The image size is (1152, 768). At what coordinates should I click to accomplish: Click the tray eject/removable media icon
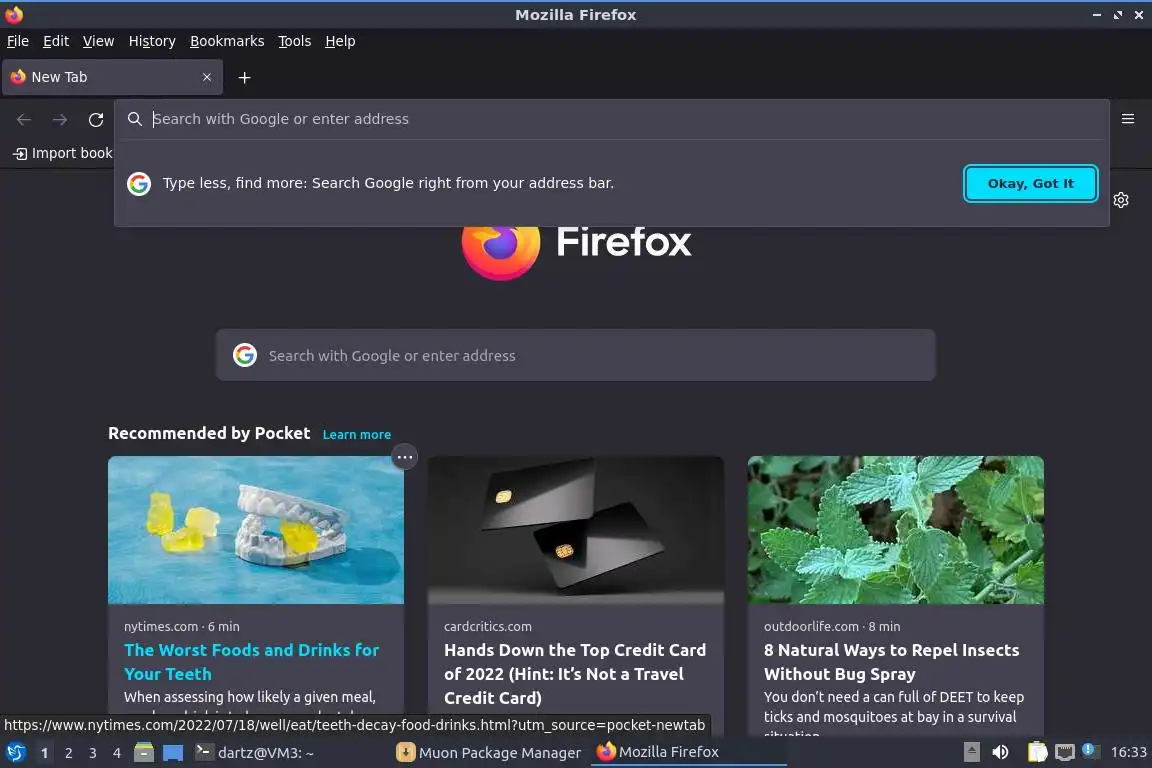click(971, 752)
